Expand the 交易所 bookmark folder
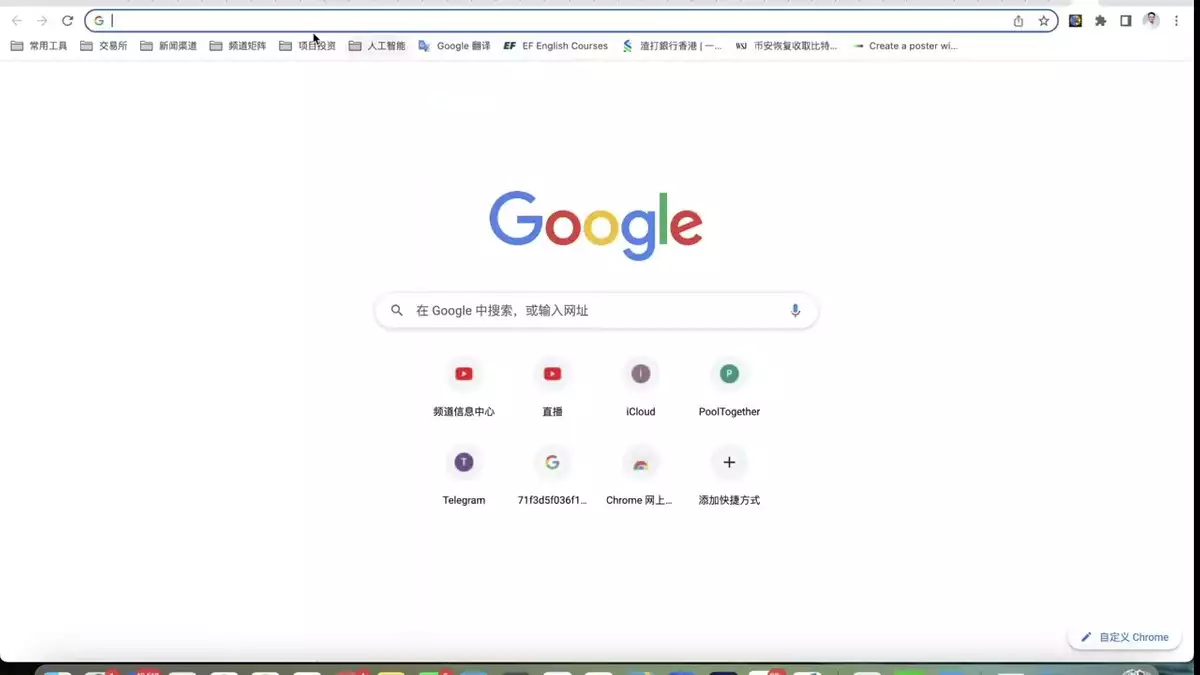The height and width of the screenshot is (675, 1200). pyautogui.click(x=104, y=46)
